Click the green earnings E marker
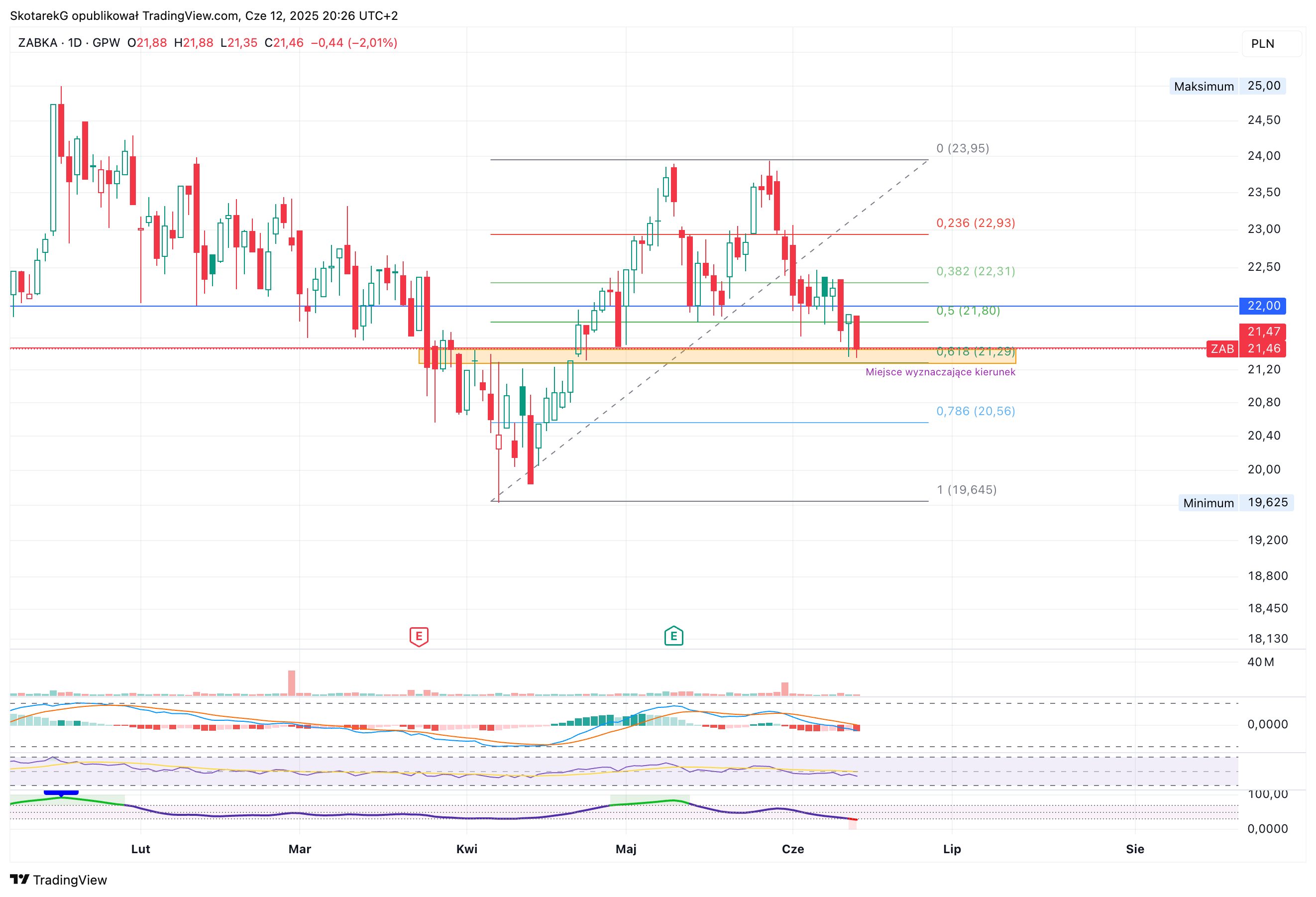1316x897 pixels. point(673,636)
